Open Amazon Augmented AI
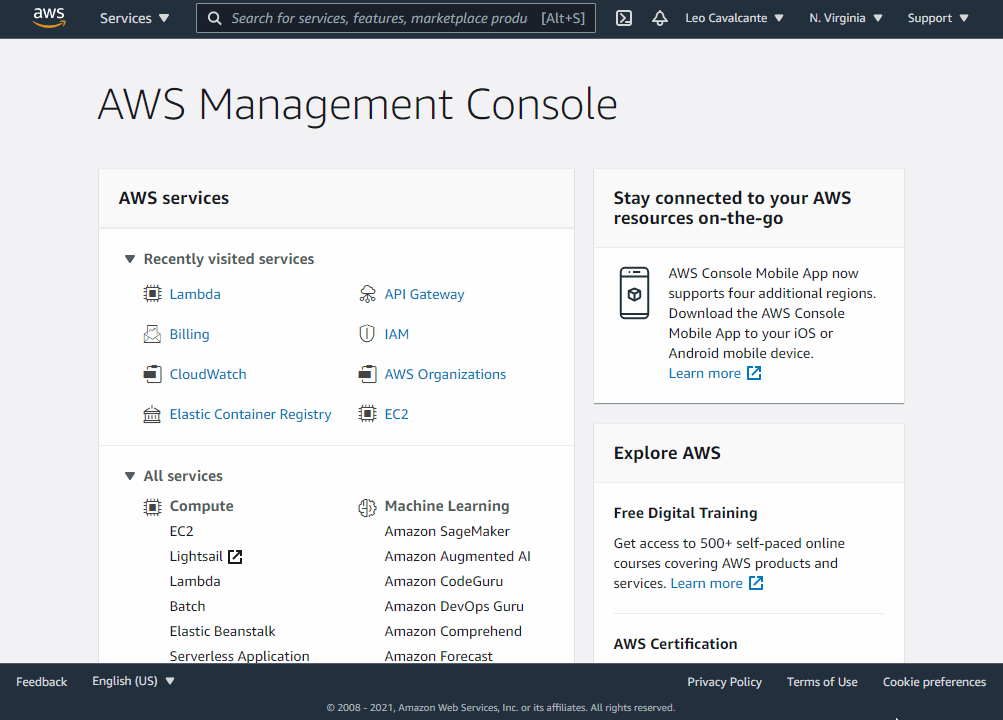1003x720 pixels. [457, 556]
